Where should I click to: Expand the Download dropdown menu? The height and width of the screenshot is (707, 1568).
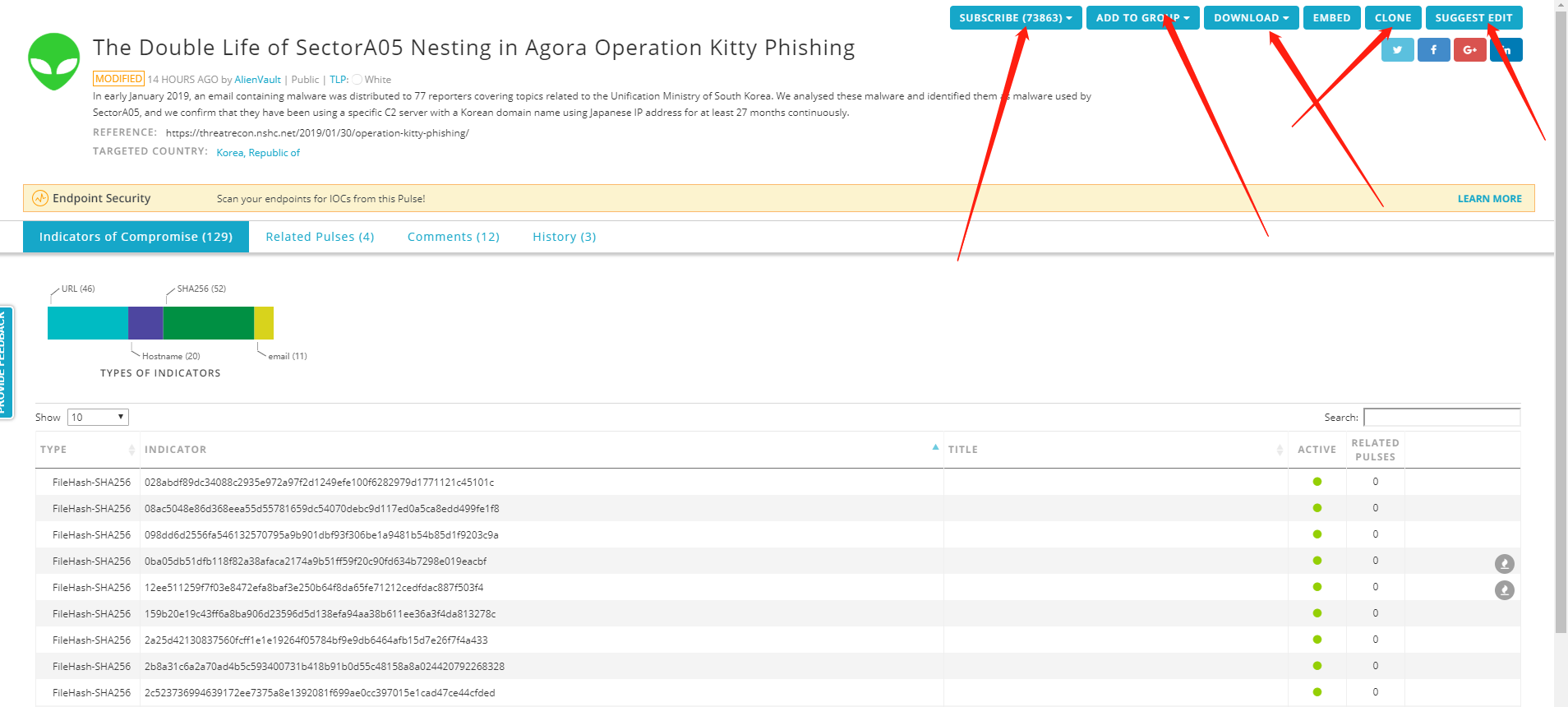click(1251, 18)
